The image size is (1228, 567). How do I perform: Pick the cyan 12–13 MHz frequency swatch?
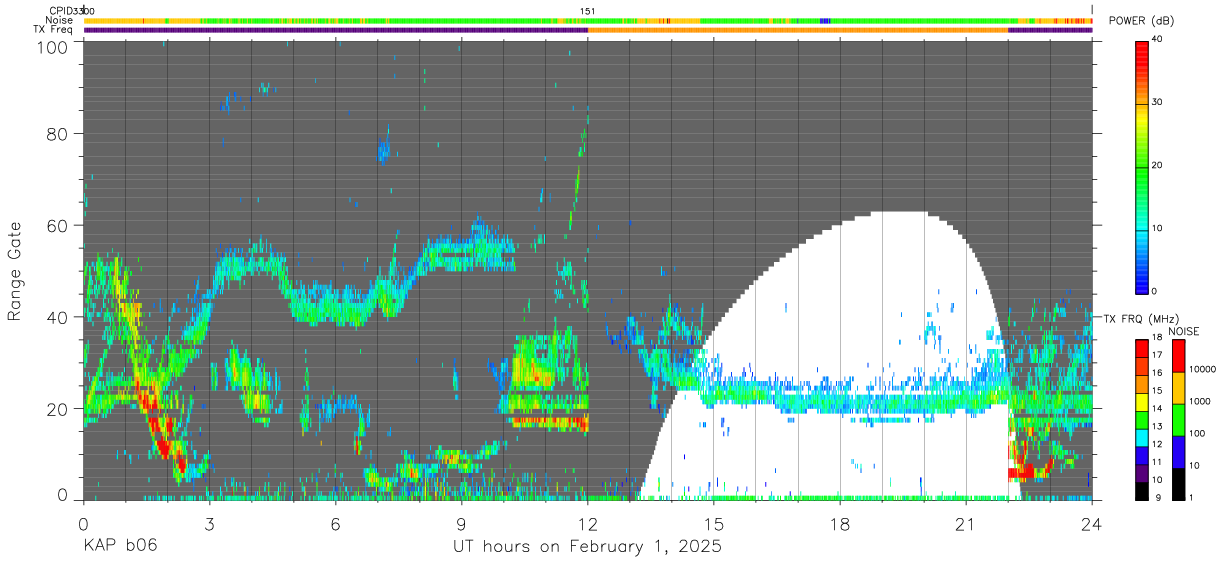[1142, 436]
